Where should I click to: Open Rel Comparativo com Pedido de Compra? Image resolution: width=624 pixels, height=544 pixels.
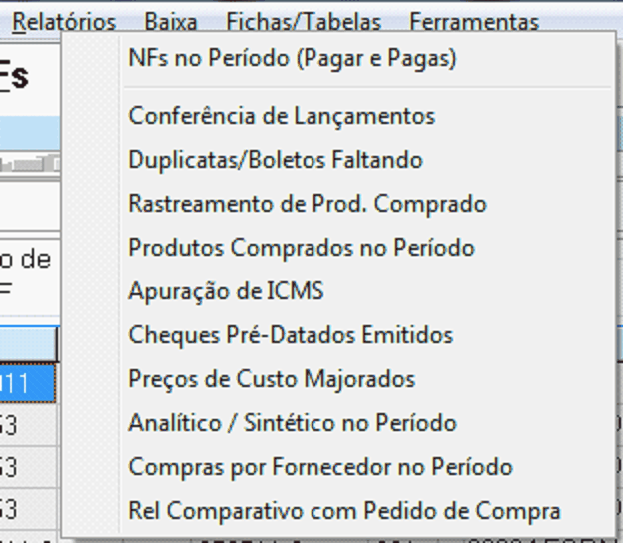coord(344,511)
